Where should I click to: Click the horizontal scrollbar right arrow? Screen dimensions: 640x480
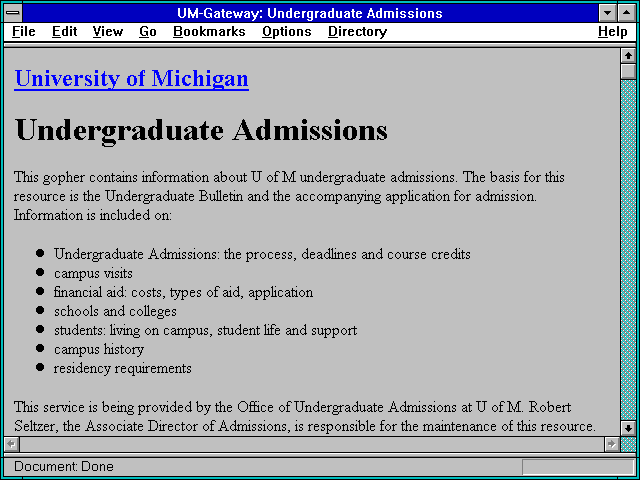(x=611, y=444)
